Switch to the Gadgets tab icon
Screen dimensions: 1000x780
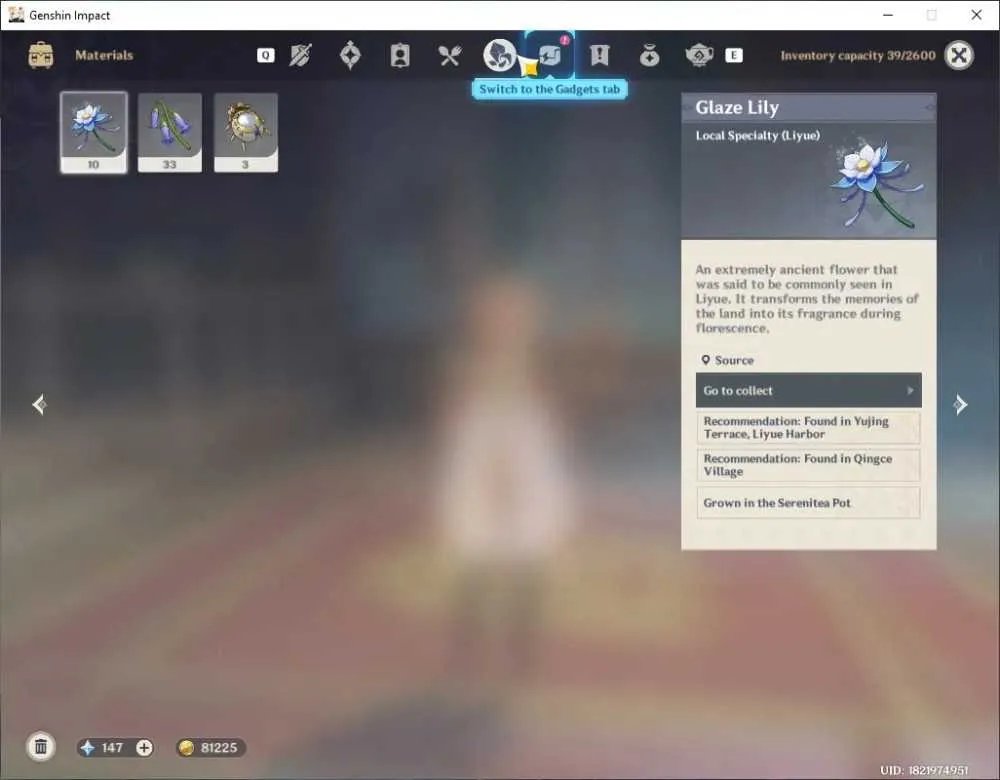pyautogui.click(x=549, y=55)
